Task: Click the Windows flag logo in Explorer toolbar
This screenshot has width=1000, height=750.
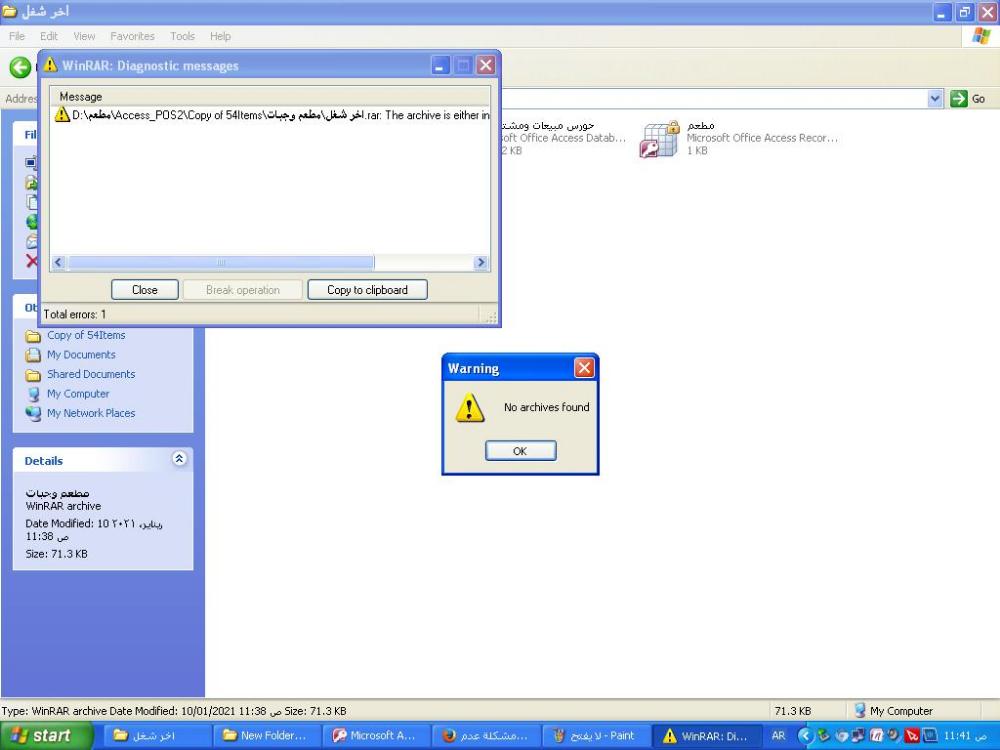Action: [x=981, y=36]
